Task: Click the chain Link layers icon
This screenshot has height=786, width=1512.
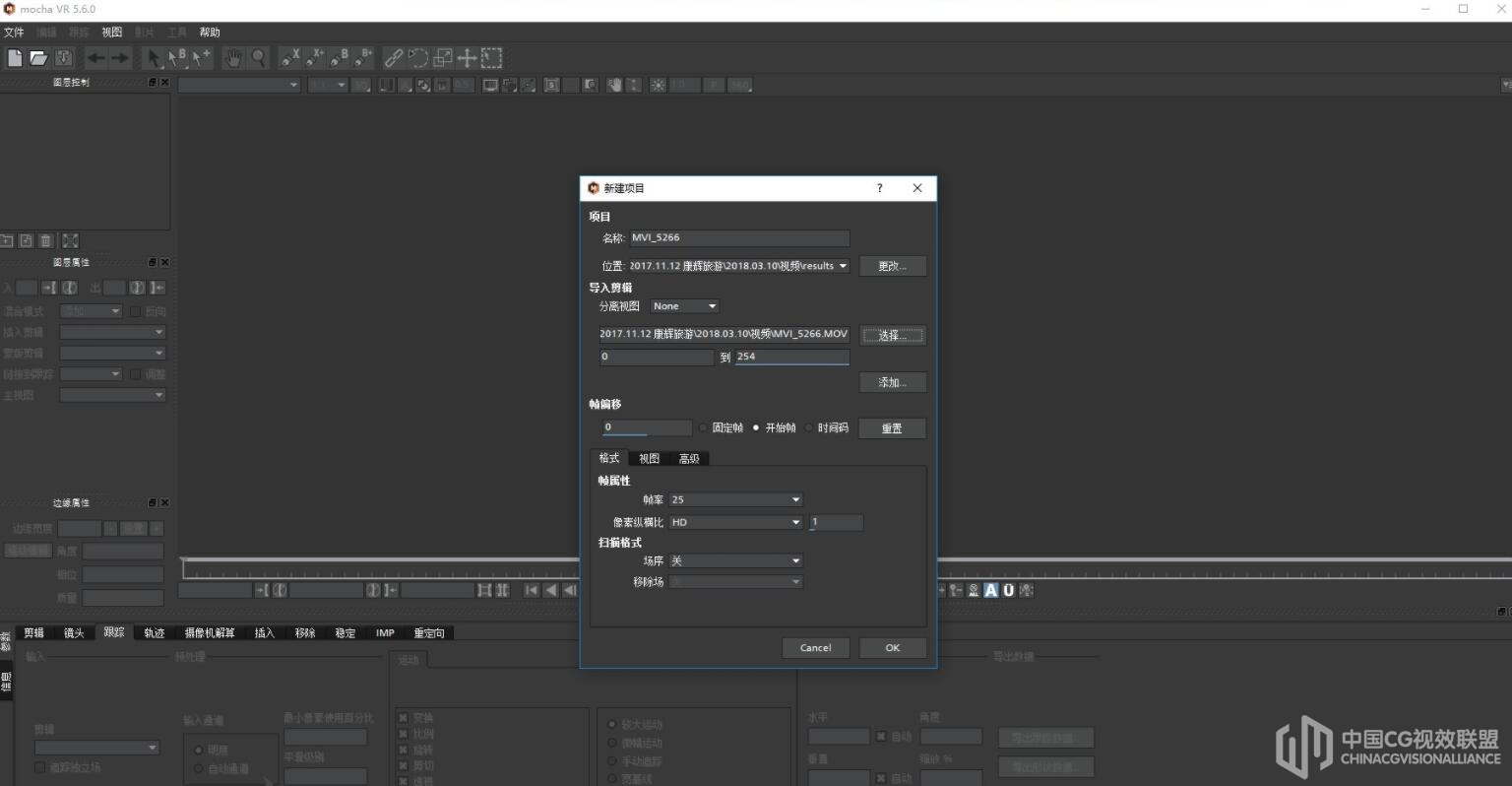Action: click(394, 58)
